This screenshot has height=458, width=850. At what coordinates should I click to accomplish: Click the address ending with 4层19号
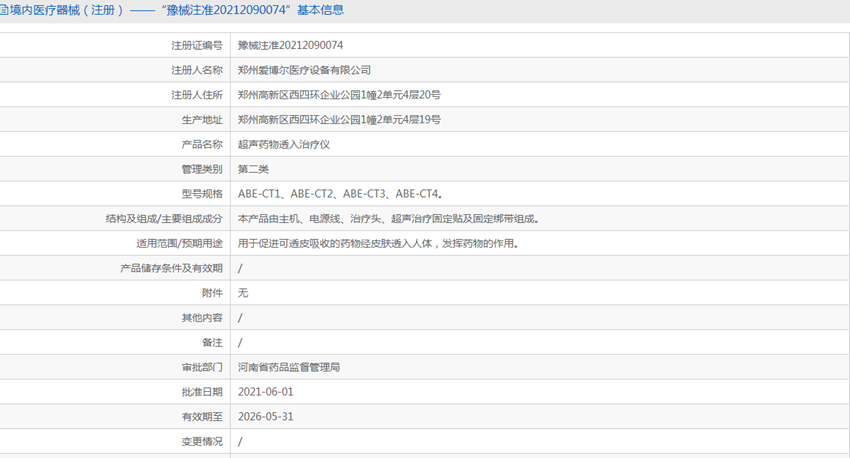[x=339, y=120]
